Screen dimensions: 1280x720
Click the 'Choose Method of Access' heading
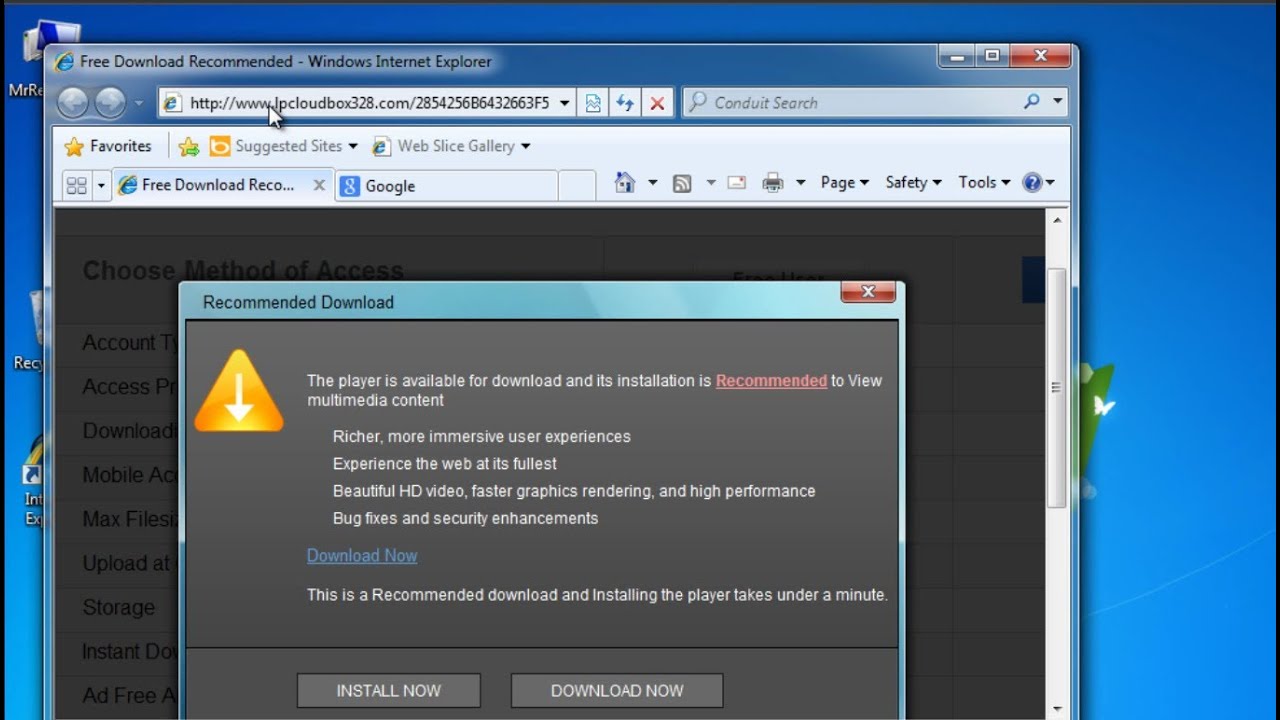(x=243, y=271)
